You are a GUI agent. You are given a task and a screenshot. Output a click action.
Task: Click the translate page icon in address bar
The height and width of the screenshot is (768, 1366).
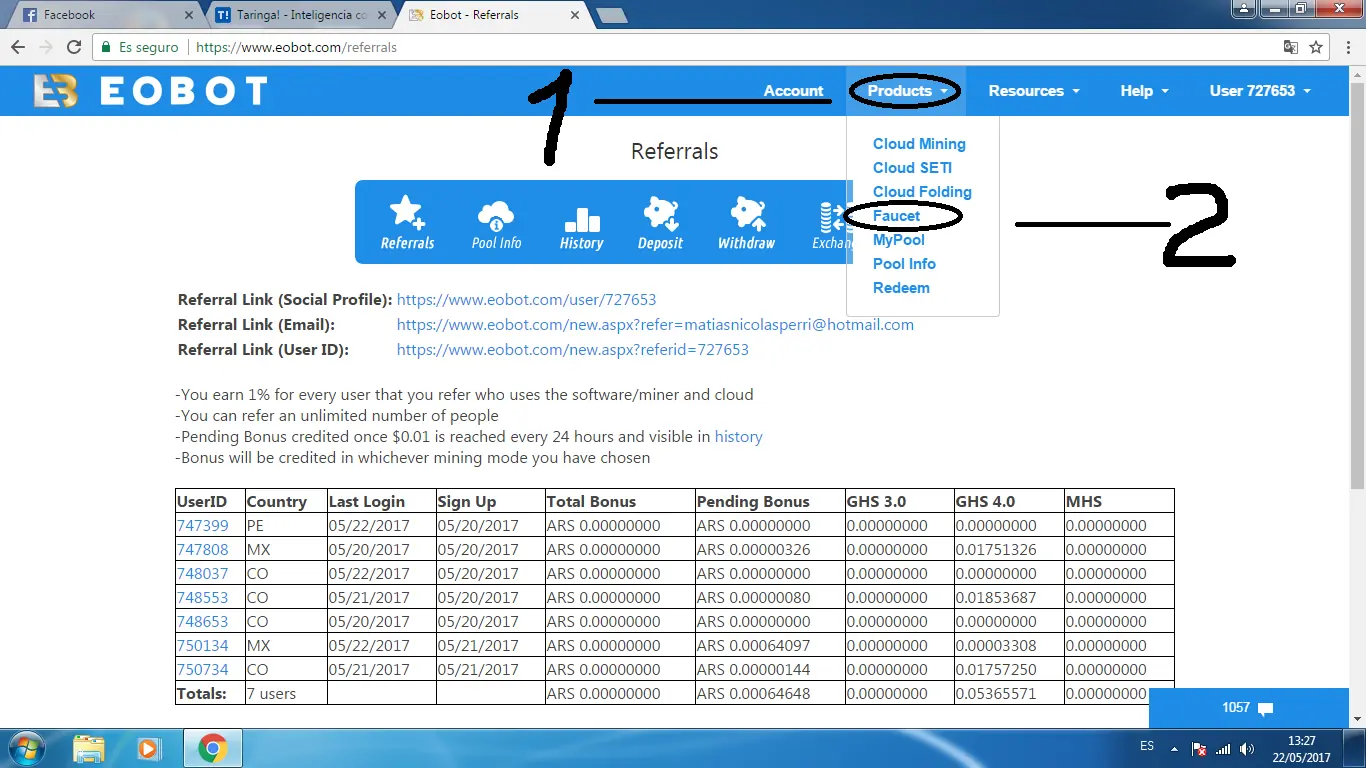tap(1291, 47)
